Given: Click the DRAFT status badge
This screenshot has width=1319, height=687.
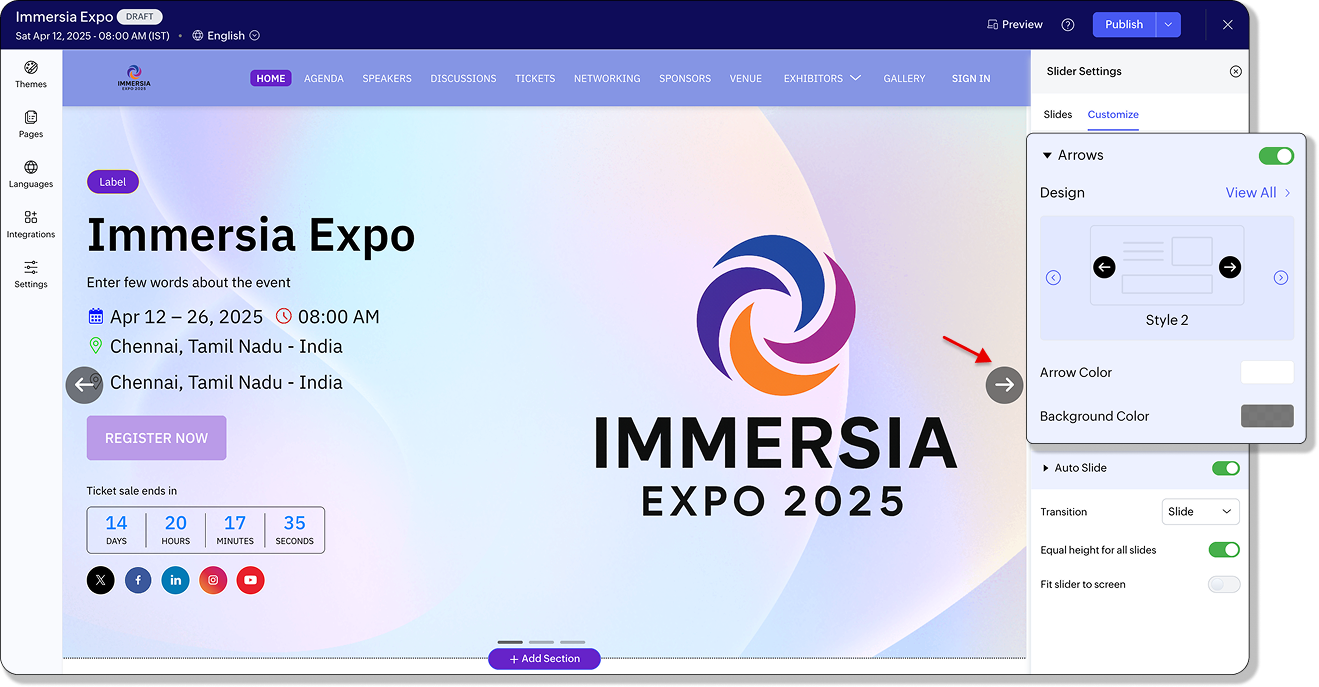Looking at the screenshot, I should pos(140,17).
